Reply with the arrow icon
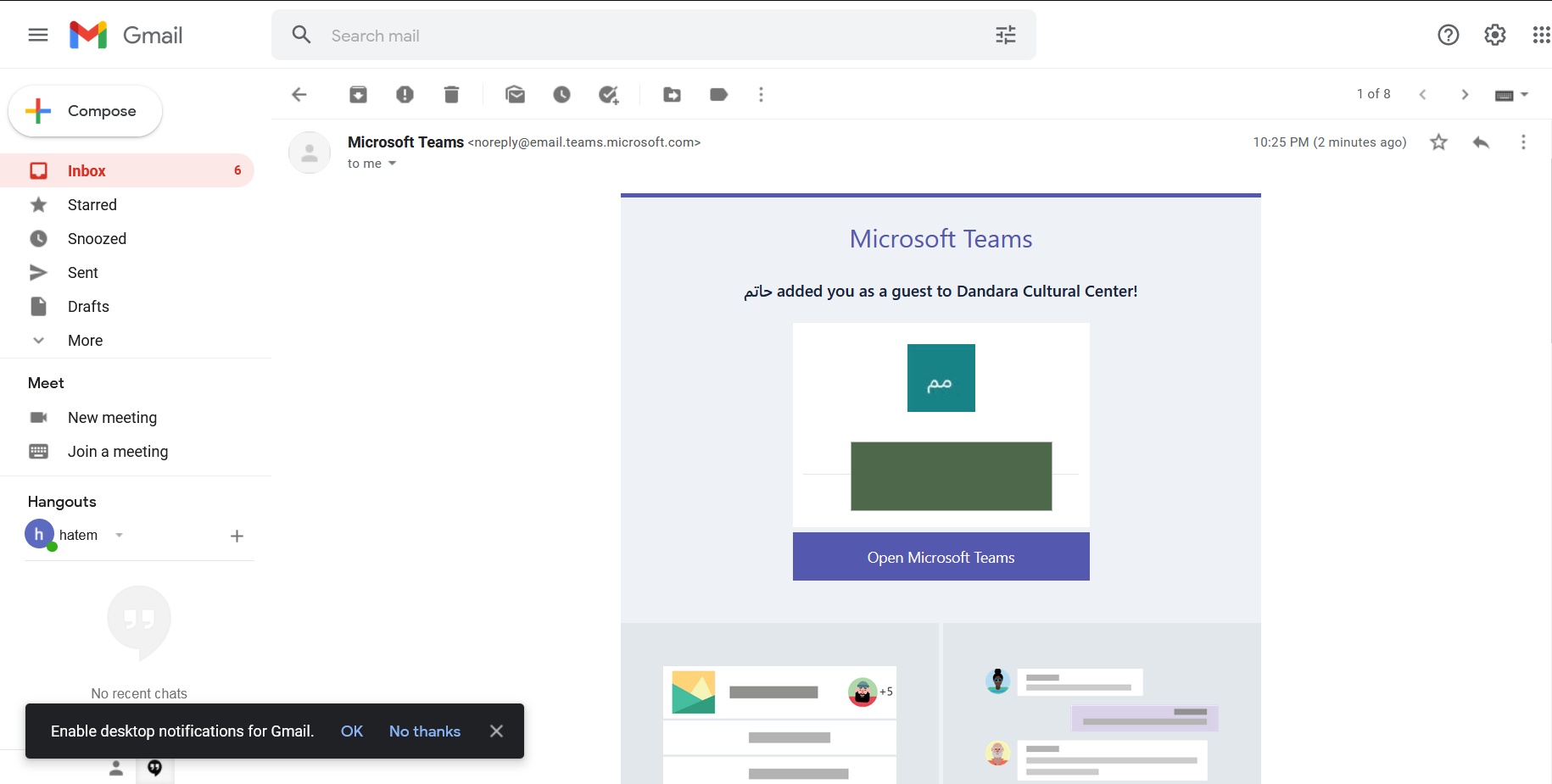 pos(1481,142)
